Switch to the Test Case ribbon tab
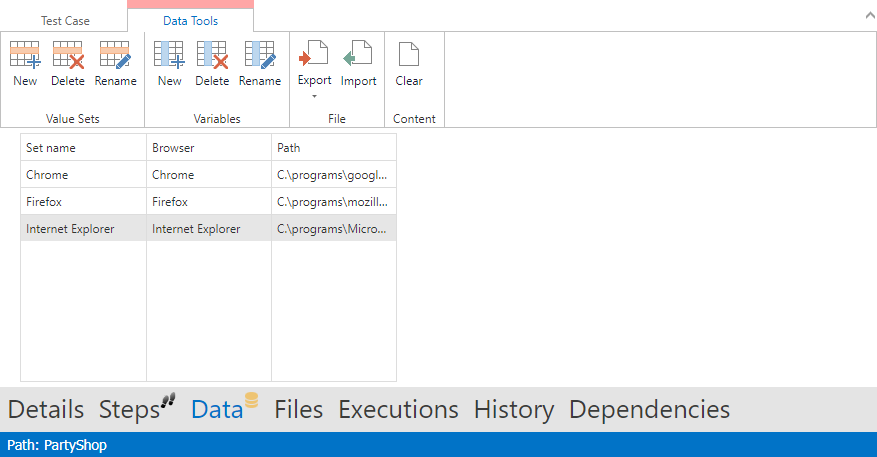Viewport: 877px width, 457px height. tap(65, 21)
